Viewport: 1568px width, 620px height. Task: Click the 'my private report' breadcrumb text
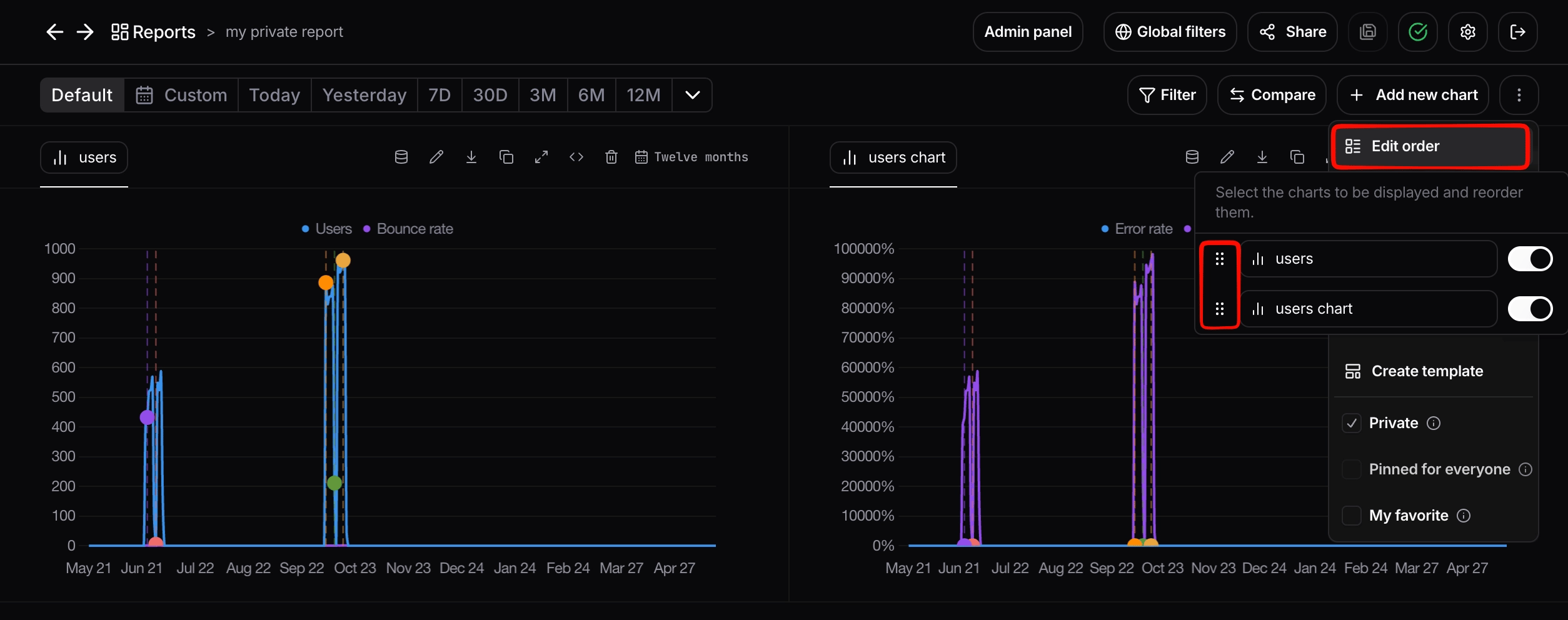click(x=284, y=32)
